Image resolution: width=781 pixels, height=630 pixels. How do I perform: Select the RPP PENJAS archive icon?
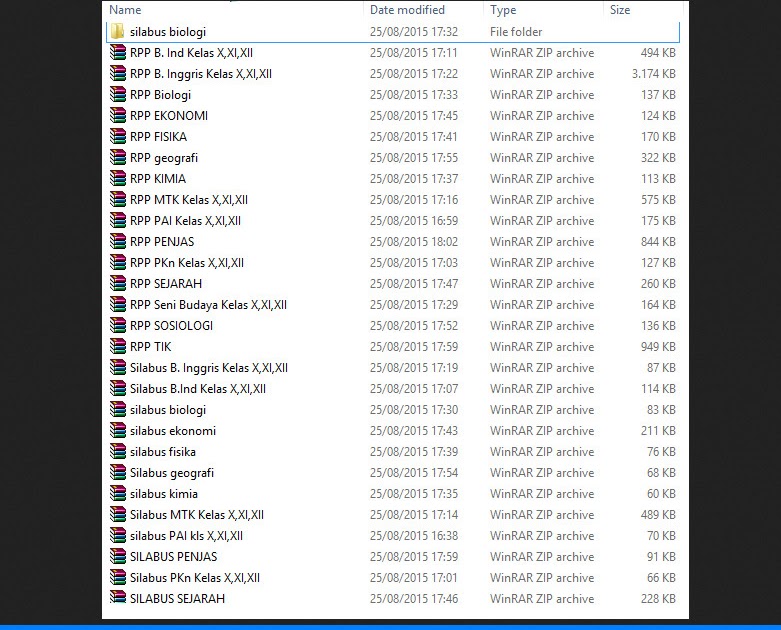point(118,242)
